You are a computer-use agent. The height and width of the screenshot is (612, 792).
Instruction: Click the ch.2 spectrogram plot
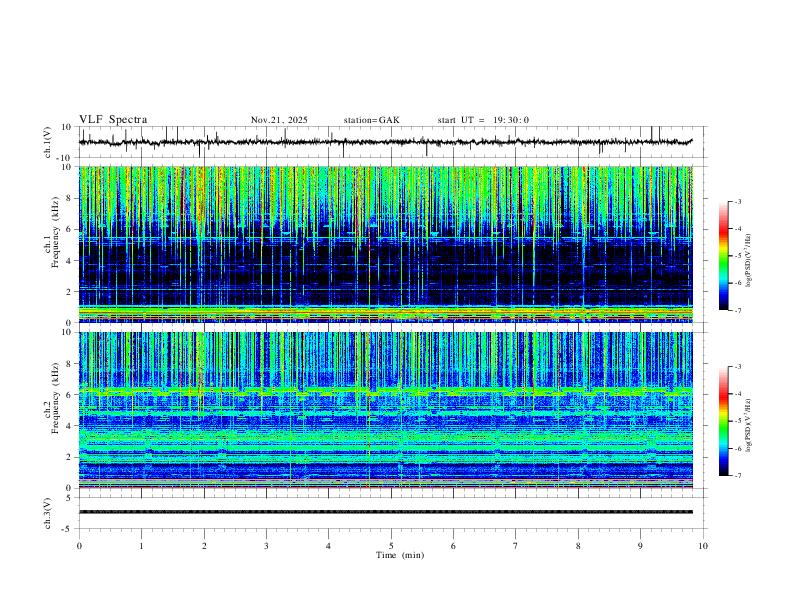pos(386,410)
